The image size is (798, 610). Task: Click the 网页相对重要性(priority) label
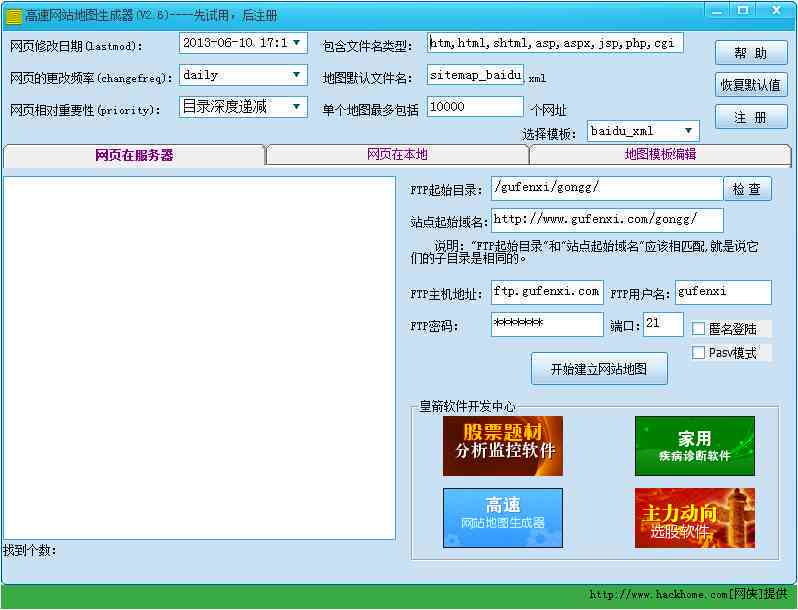click(85, 110)
